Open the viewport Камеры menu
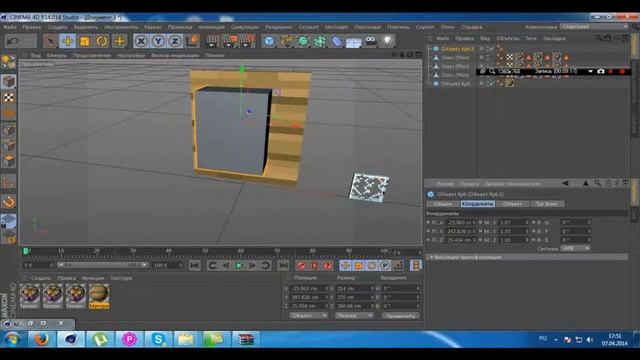The height and width of the screenshot is (360, 640). coord(56,55)
